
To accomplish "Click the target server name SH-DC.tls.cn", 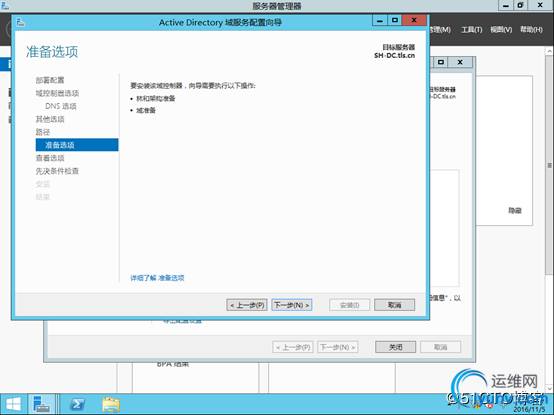I will click(x=394, y=55).
